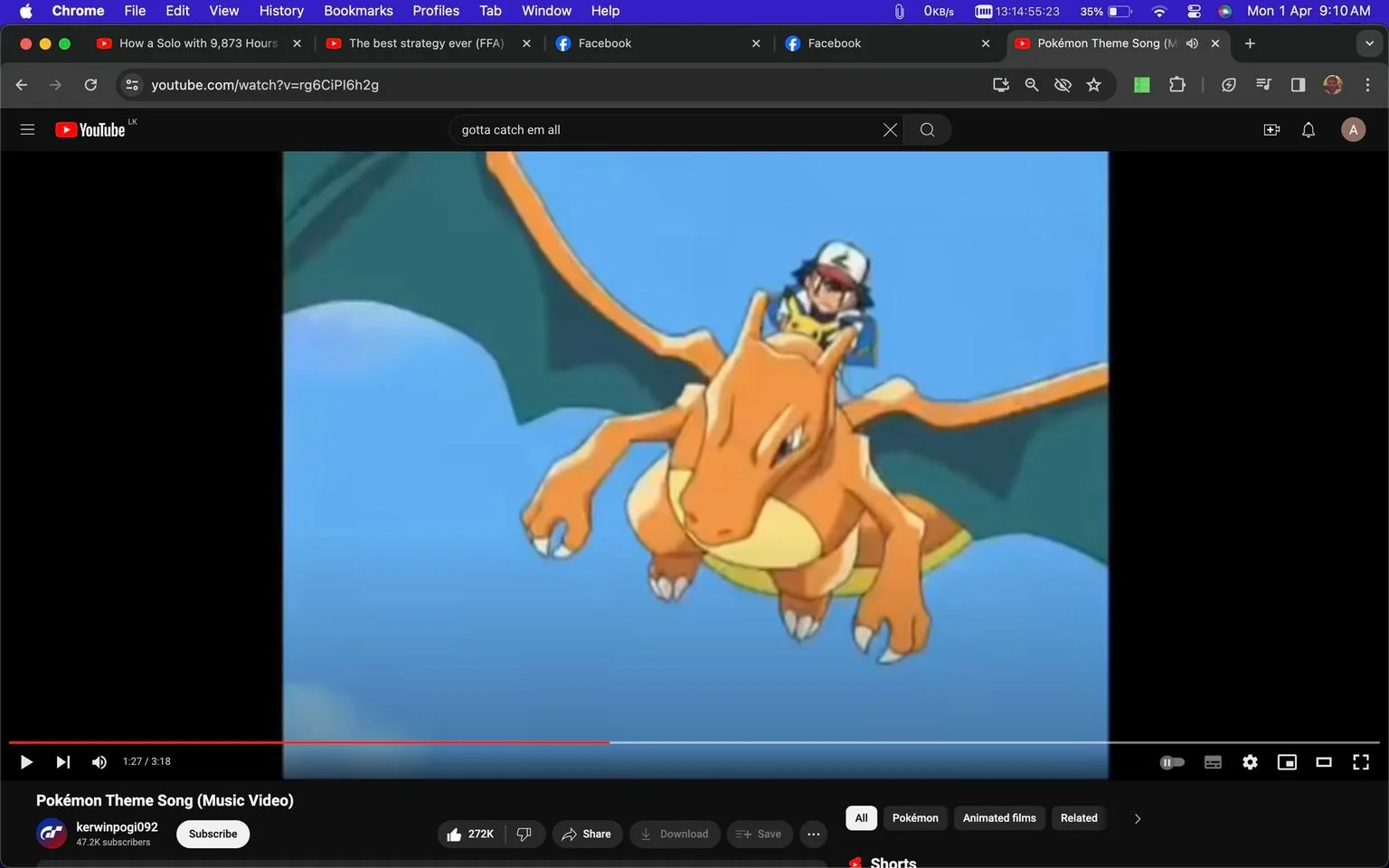Mute the Pokémon Theme Song tab audio
The image size is (1389, 868).
pyautogui.click(x=1192, y=42)
